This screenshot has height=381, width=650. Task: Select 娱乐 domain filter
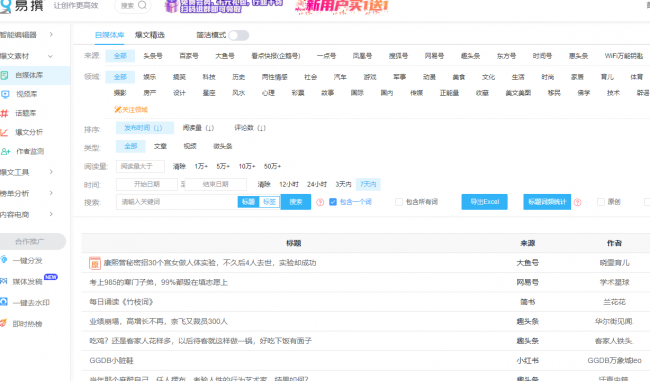coord(150,77)
